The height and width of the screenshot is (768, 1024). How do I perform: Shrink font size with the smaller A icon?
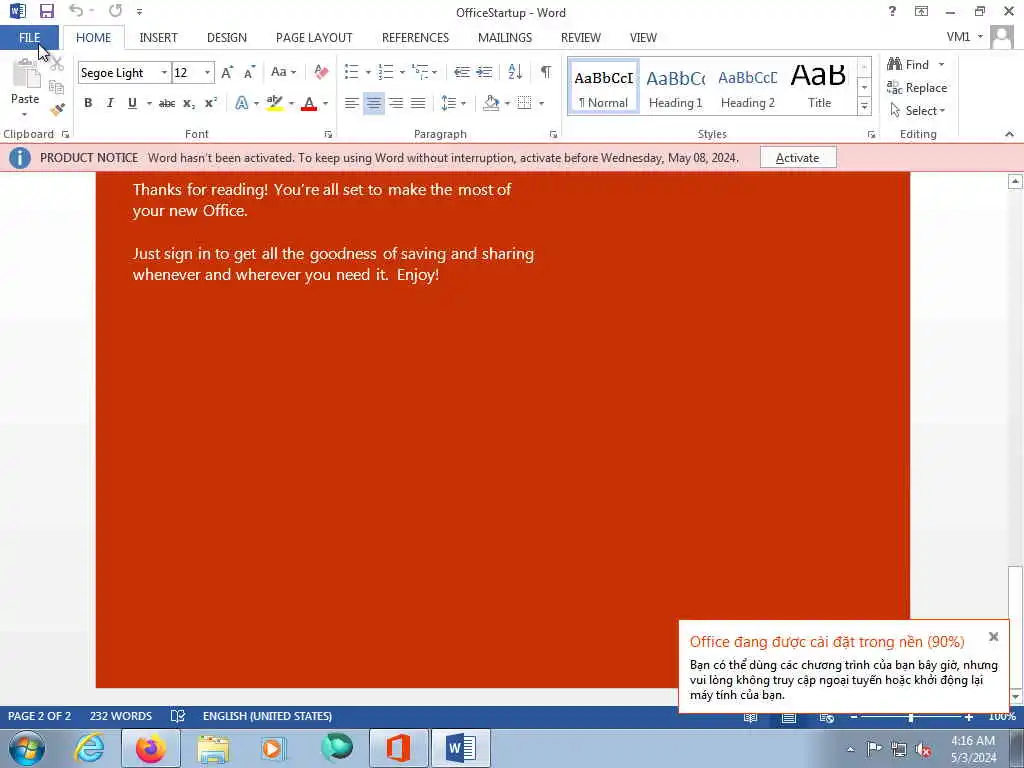(x=249, y=72)
